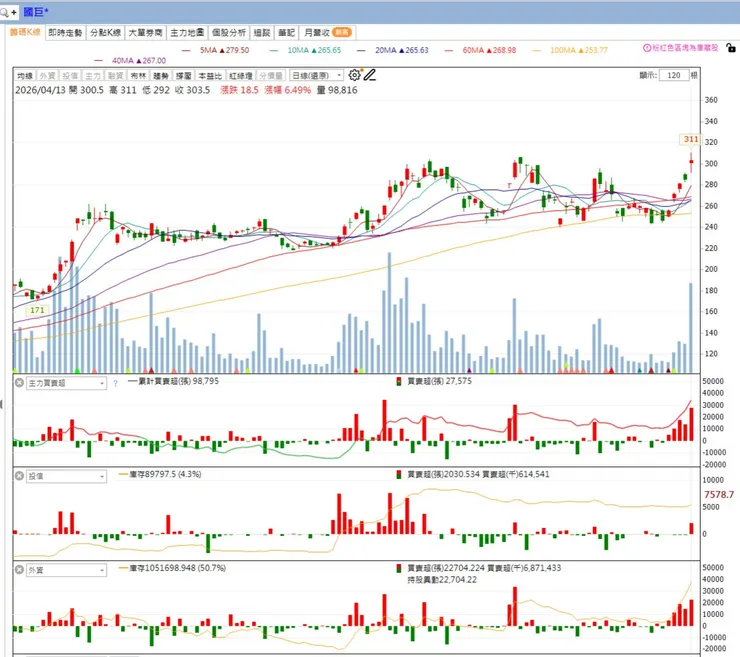Click the 持股異動22,704.22 label

pos(442,580)
